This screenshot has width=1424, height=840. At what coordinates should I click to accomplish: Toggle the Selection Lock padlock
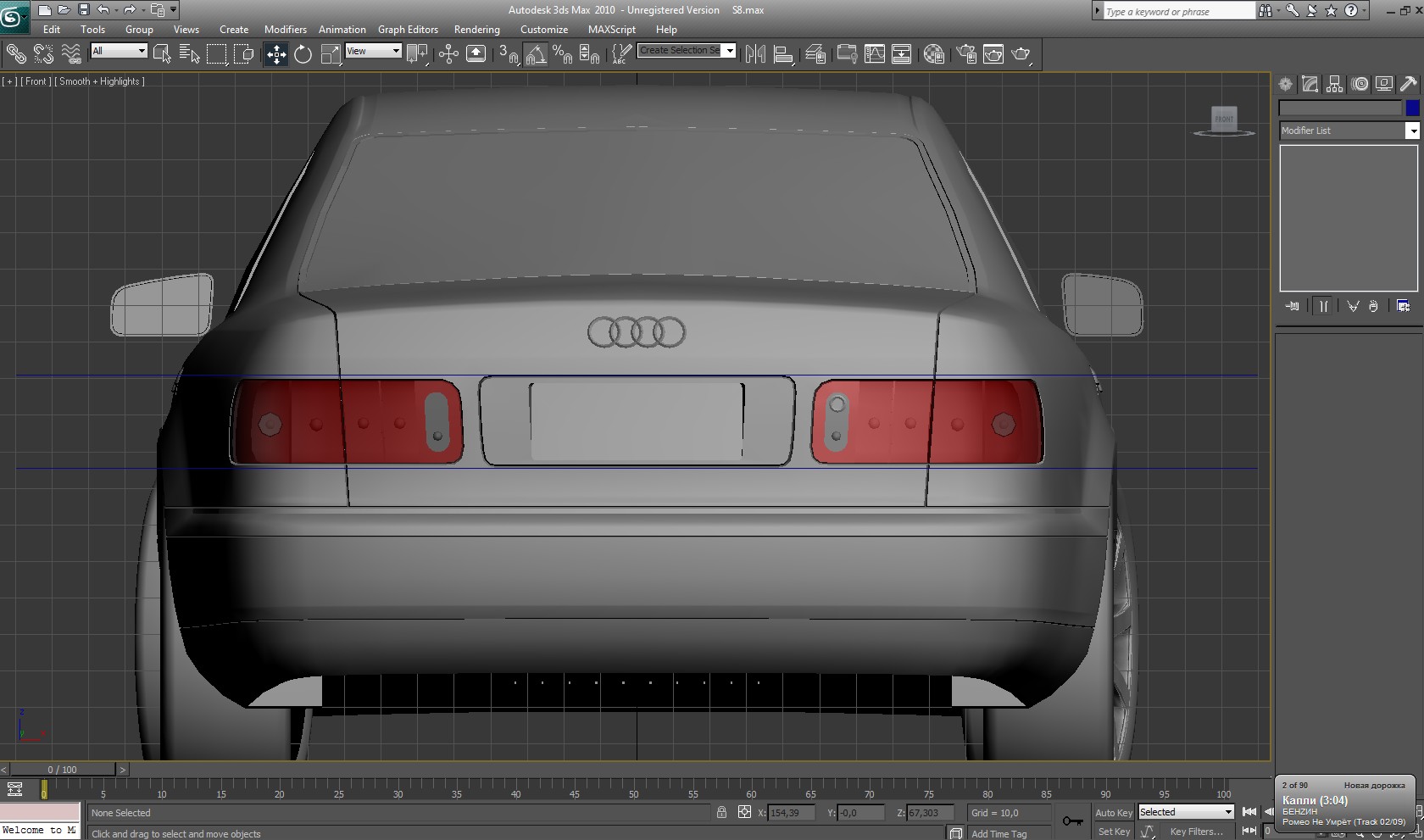coord(721,812)
